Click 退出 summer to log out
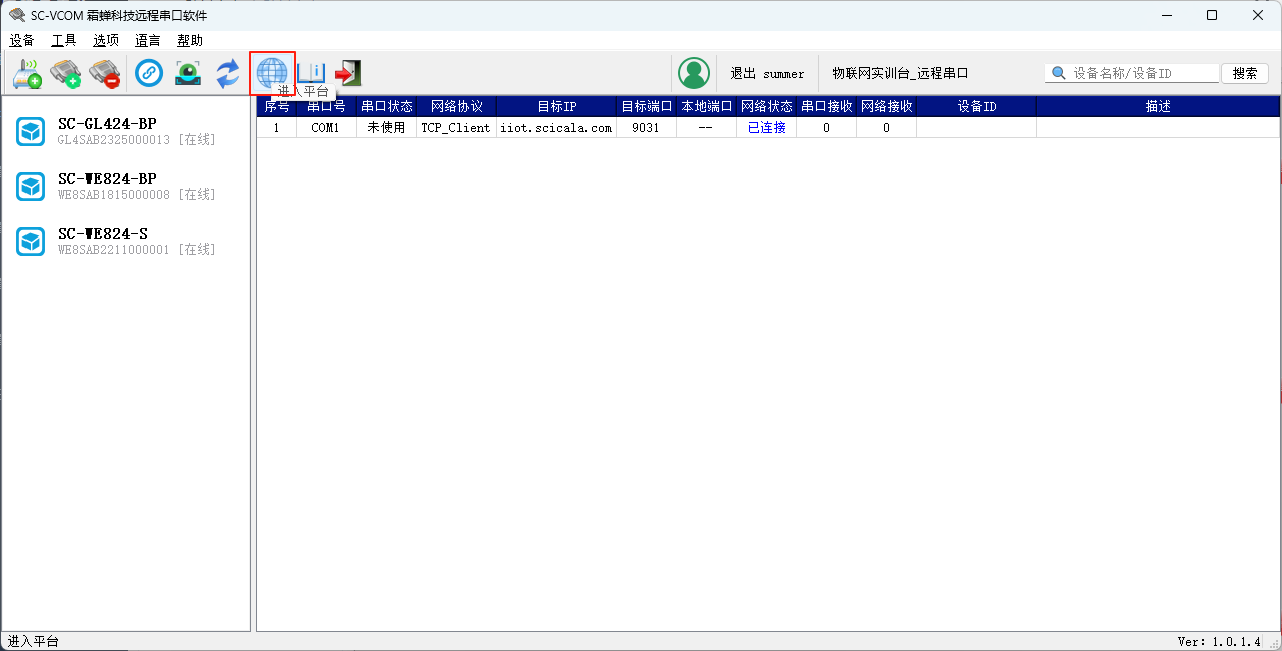The height and width of the screenshot is (651, 1282). click(x=767, y=73)
